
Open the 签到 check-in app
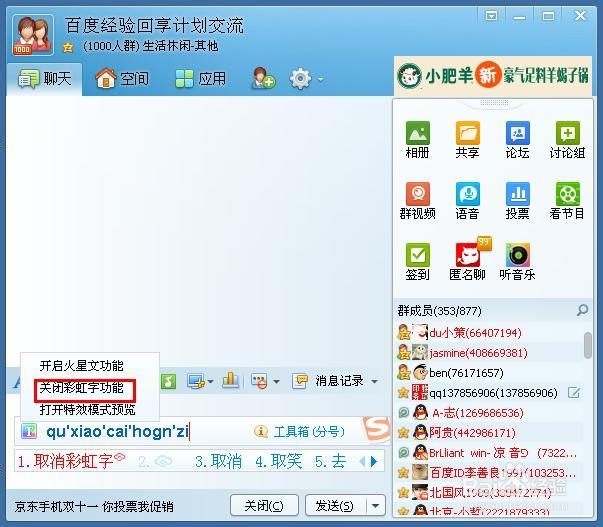[417, 262]
